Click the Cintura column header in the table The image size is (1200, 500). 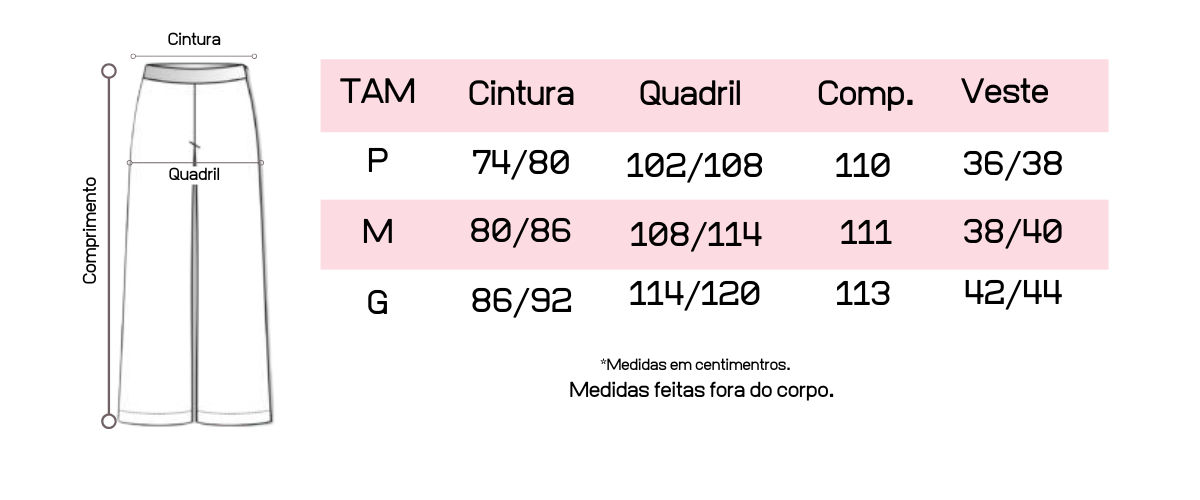click(521, 94)
